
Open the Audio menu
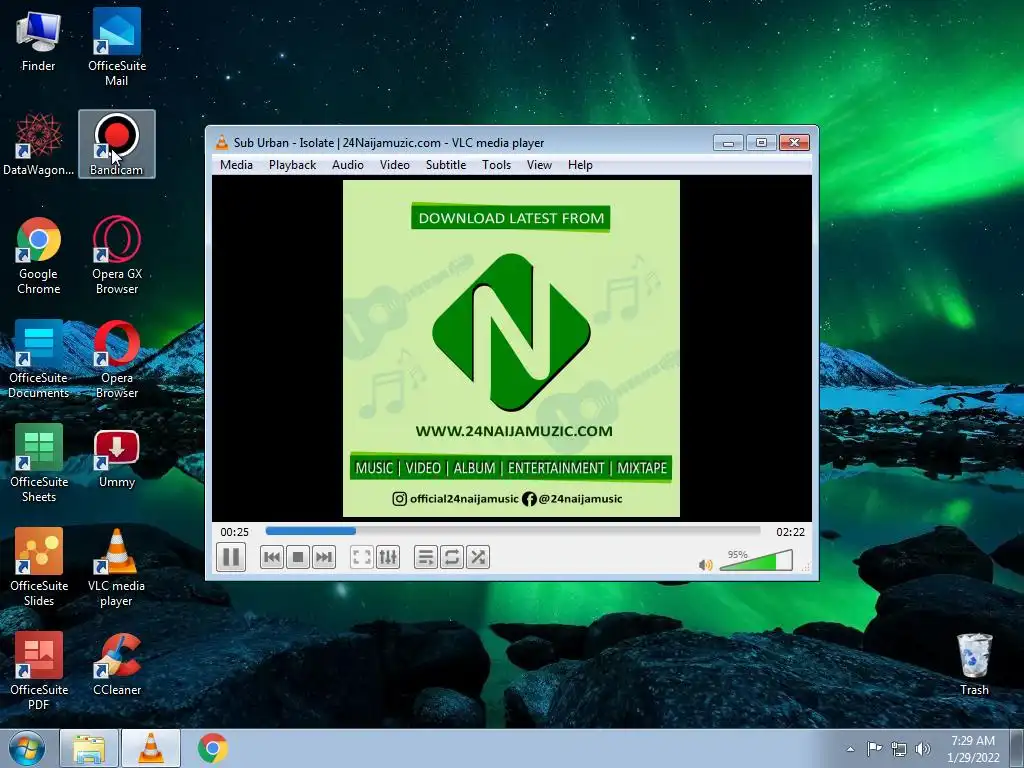(x=348, y=165)
